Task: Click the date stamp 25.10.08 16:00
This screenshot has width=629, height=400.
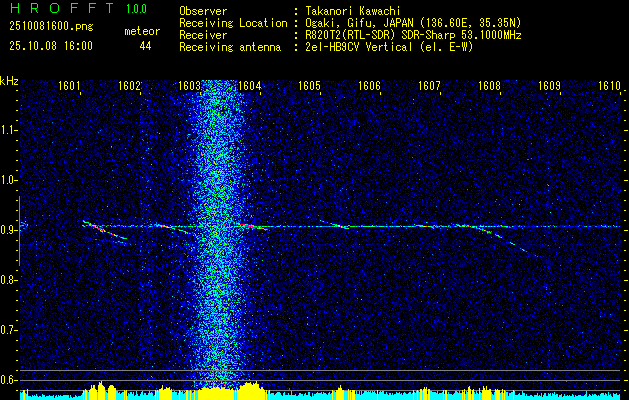Action: pyautogui.click(x=51, y=46)
